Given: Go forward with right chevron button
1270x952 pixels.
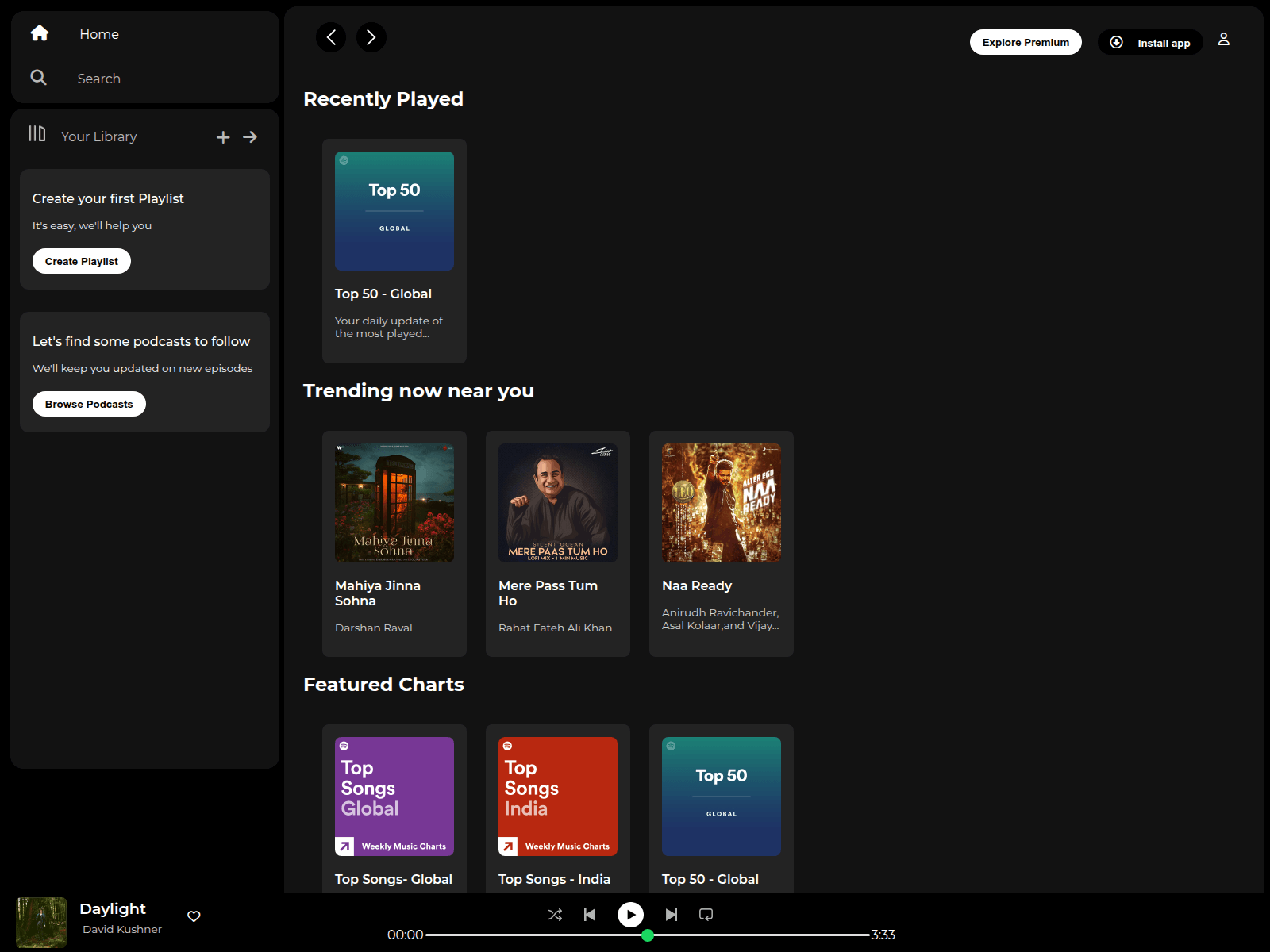Looking at the screenshot, I should pyautogui.click(x=371, y=37).
